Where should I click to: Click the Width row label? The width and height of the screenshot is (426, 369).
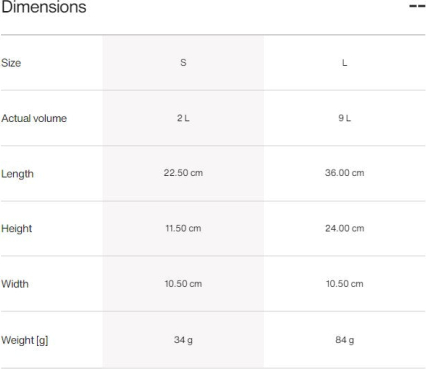pyautogui.click(x=15, y=284)
